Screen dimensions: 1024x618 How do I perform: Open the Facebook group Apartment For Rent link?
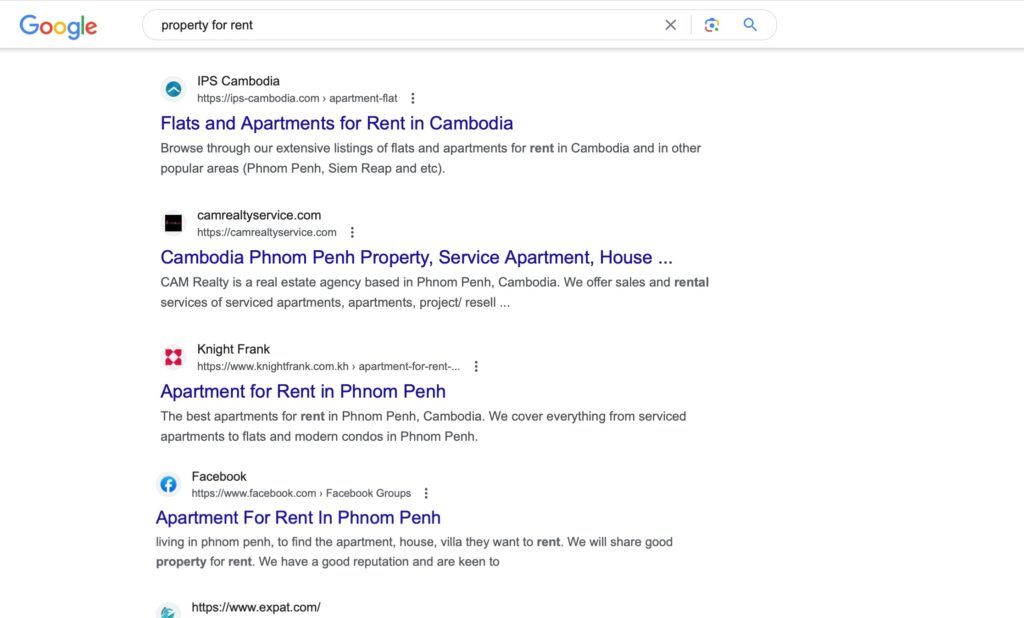coord(298,517)
